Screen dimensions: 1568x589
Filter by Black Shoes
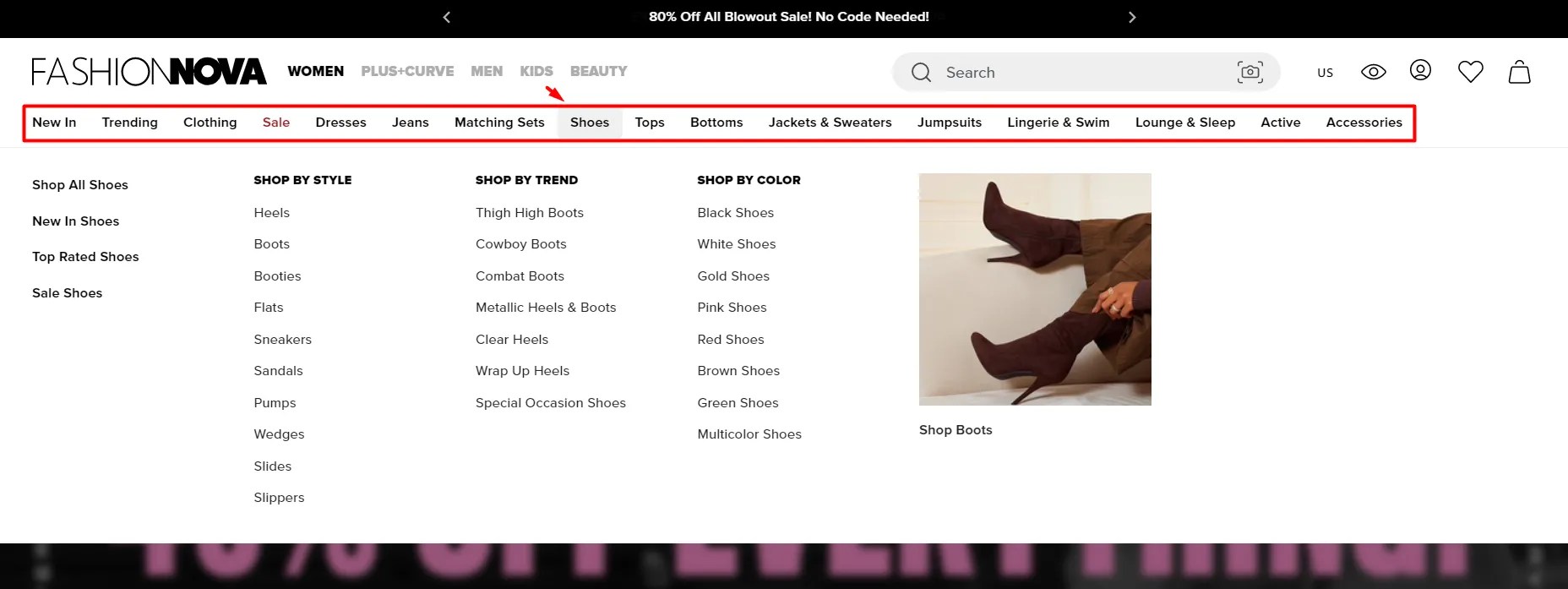[736, 213]
